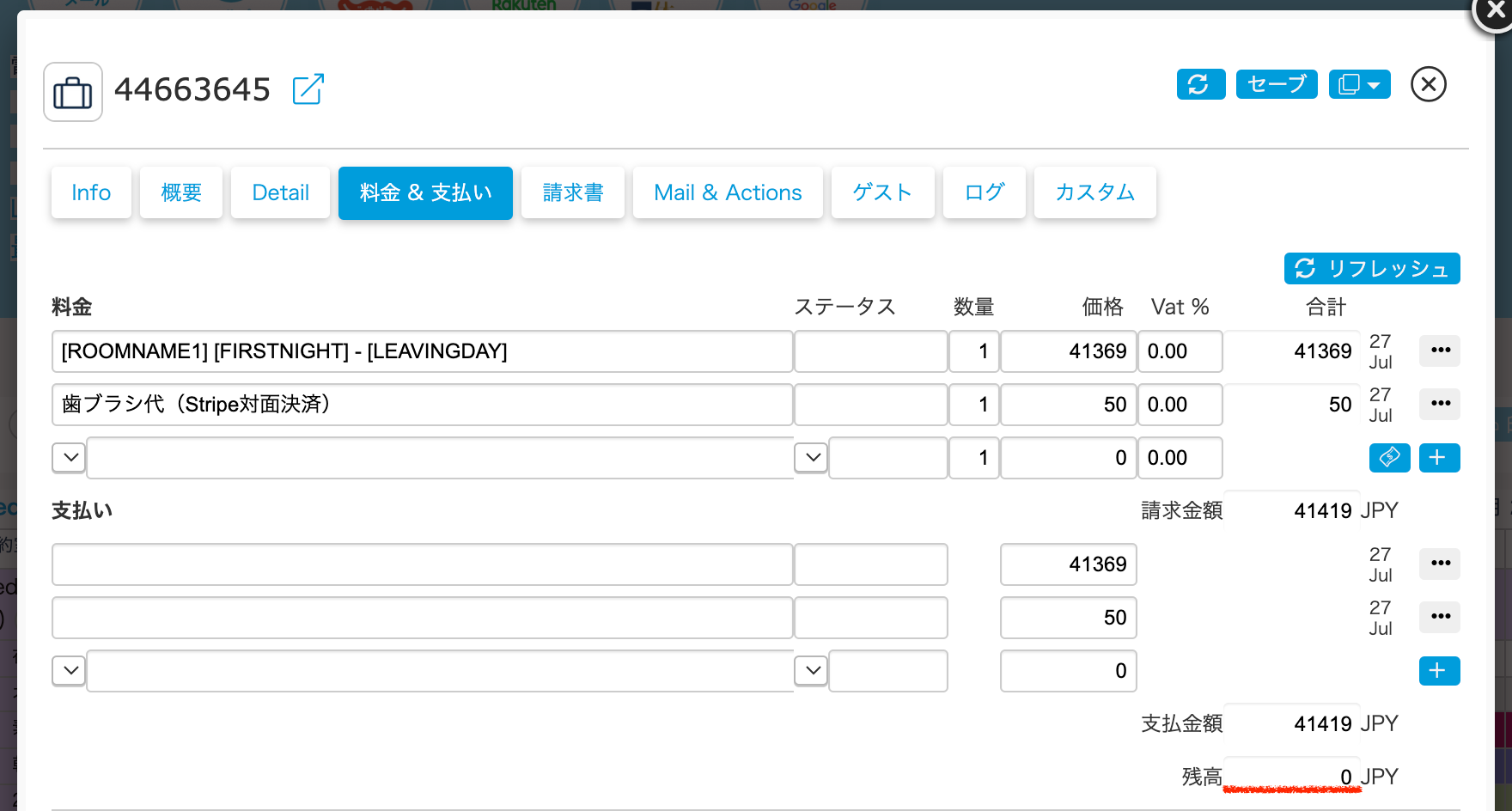Viewport: 1512px width, 811px height.
Task: Open options menu for ROOMNAME1 charge row
Action: point(1440,351)
